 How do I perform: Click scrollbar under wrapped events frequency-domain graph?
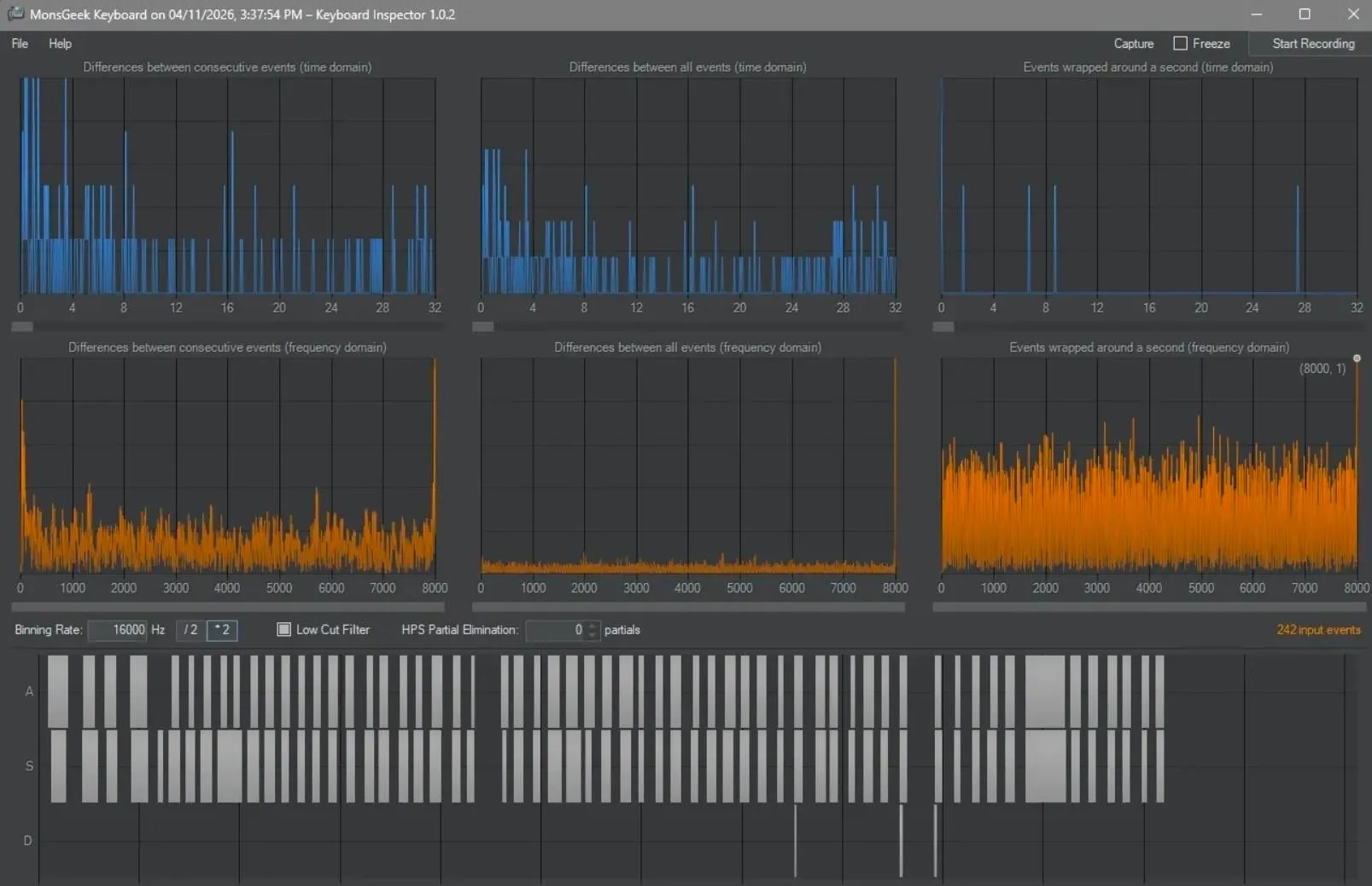click(1148, 607)
